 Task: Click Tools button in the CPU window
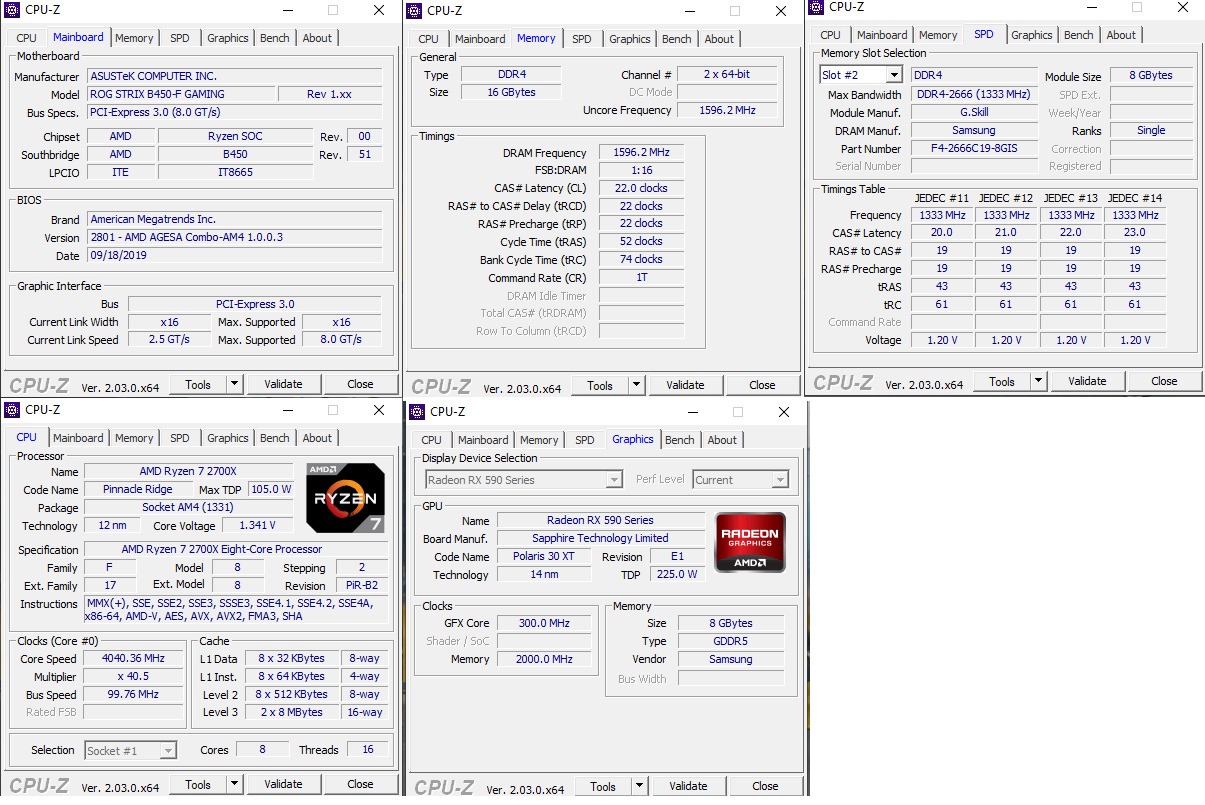click(x=198, y=785)
